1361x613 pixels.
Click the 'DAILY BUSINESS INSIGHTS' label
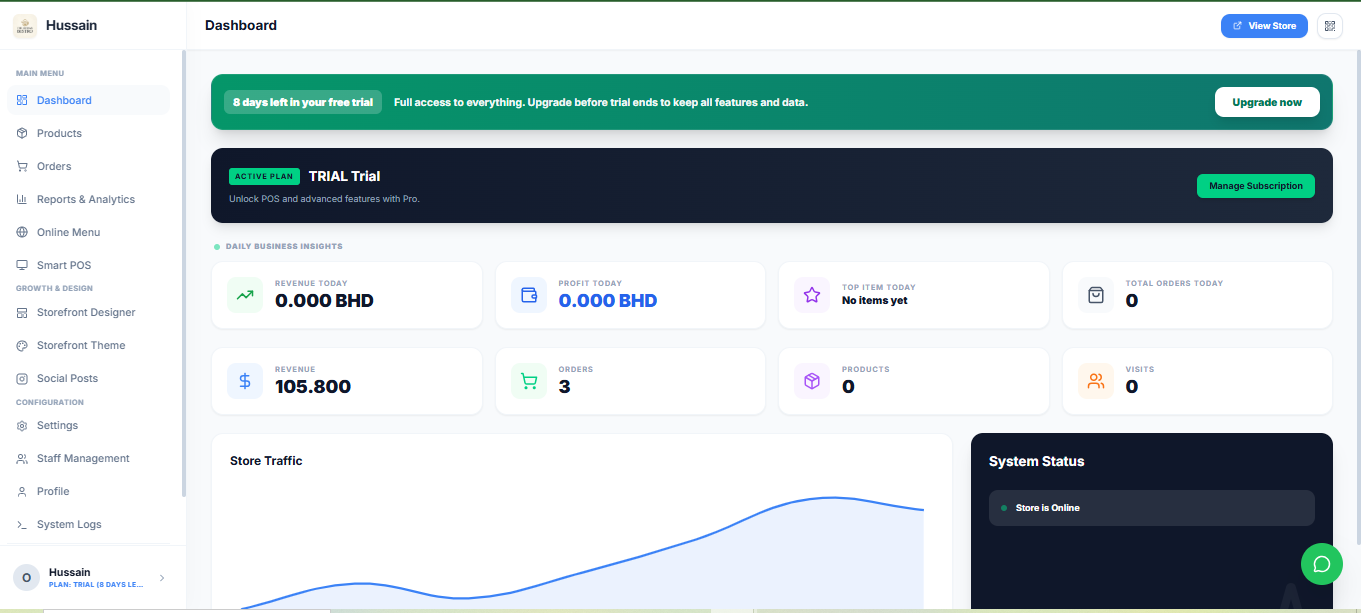[x=284, y=246]
